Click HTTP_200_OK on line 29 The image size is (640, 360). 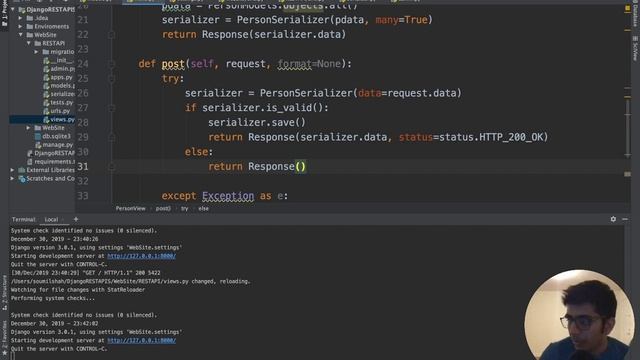click(511, 137)
